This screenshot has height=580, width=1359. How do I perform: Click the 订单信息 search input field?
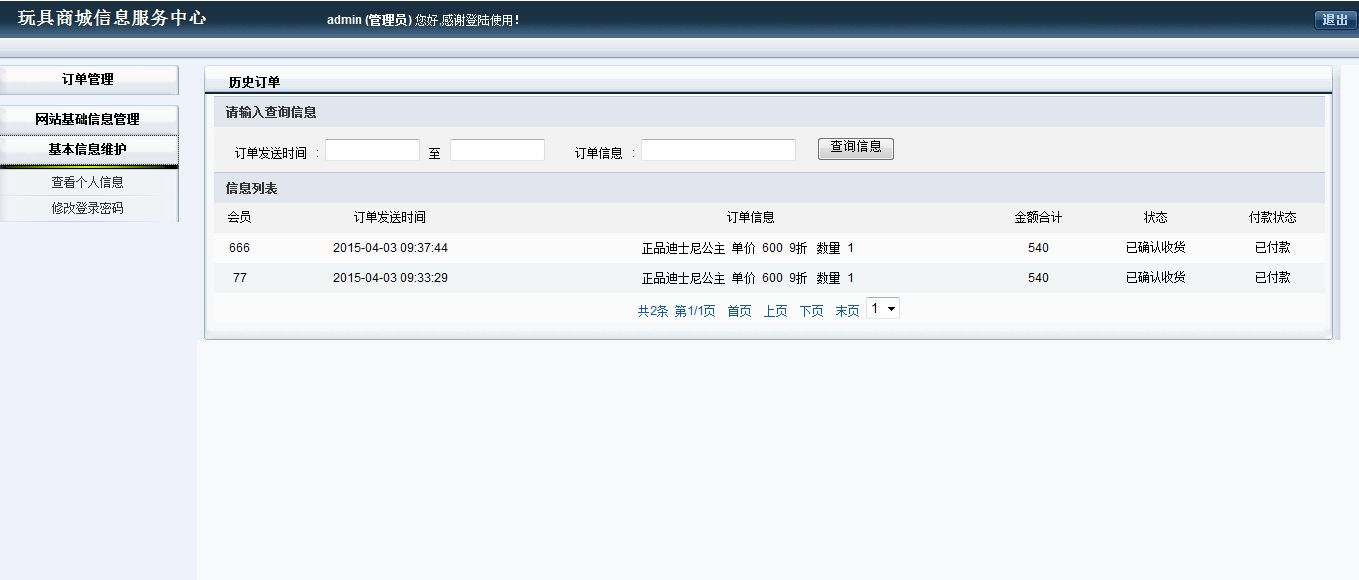[x=718, y=150]
